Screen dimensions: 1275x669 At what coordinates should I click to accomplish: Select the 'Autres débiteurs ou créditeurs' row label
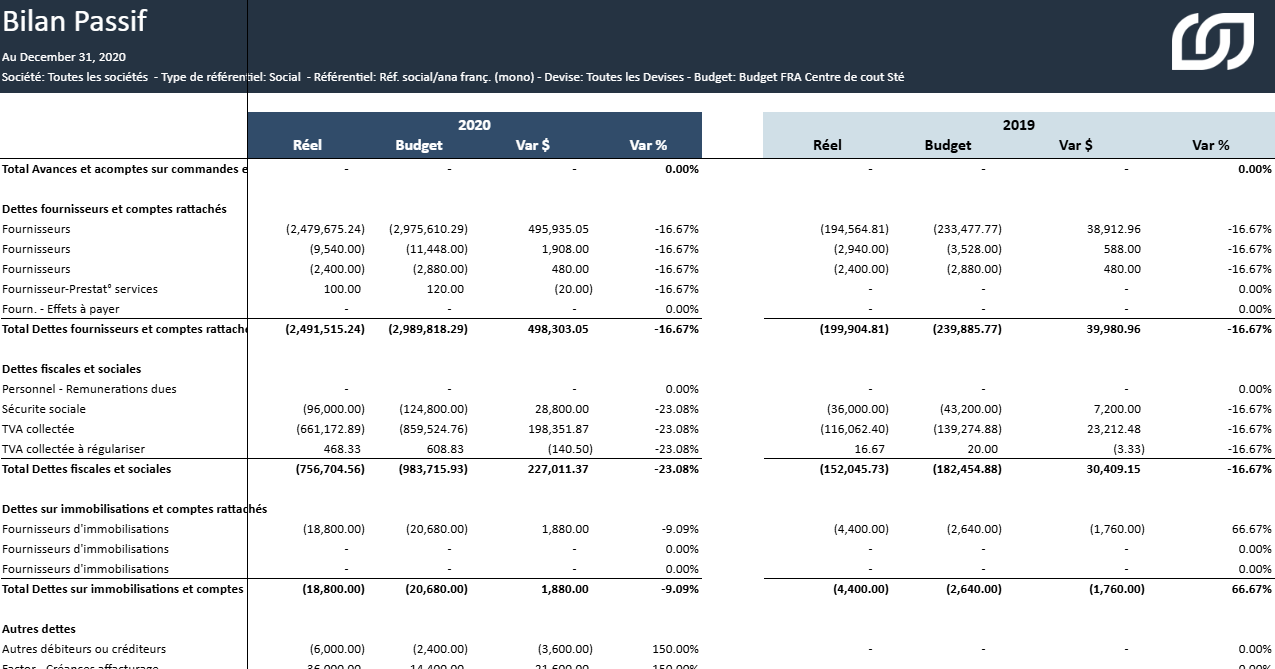click(x=84, y=649)
